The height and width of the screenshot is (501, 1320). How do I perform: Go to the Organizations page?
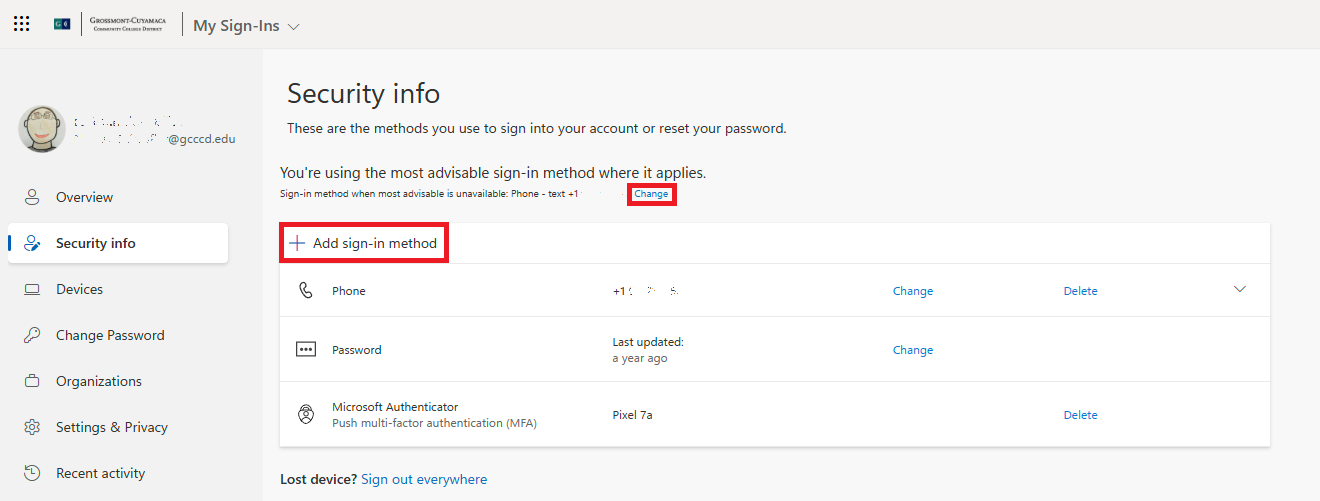[x=98, y=381]
